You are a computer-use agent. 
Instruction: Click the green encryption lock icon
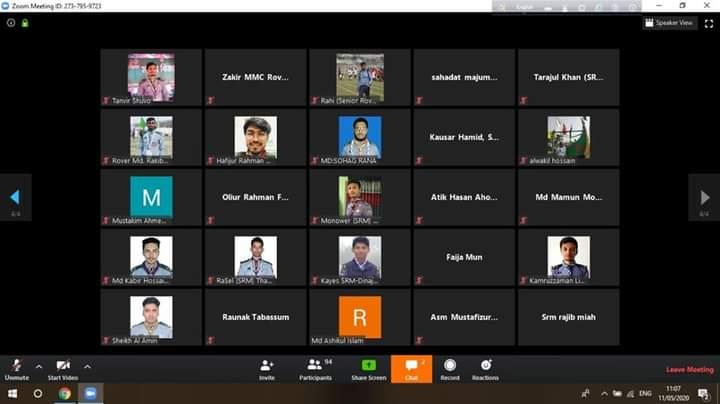(x=24, y=22)
